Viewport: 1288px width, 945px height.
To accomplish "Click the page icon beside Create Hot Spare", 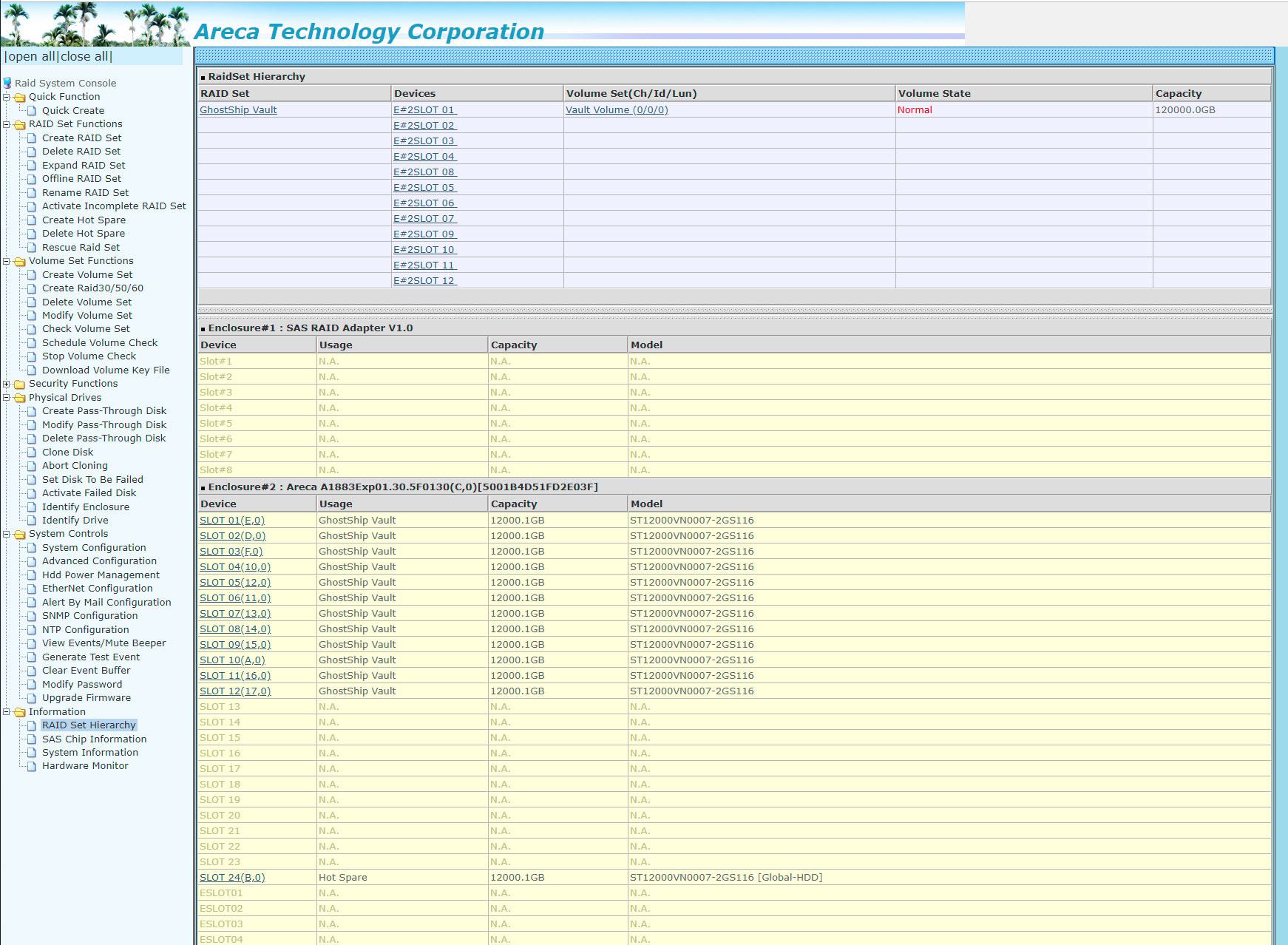I will click(x=32, y=220).
